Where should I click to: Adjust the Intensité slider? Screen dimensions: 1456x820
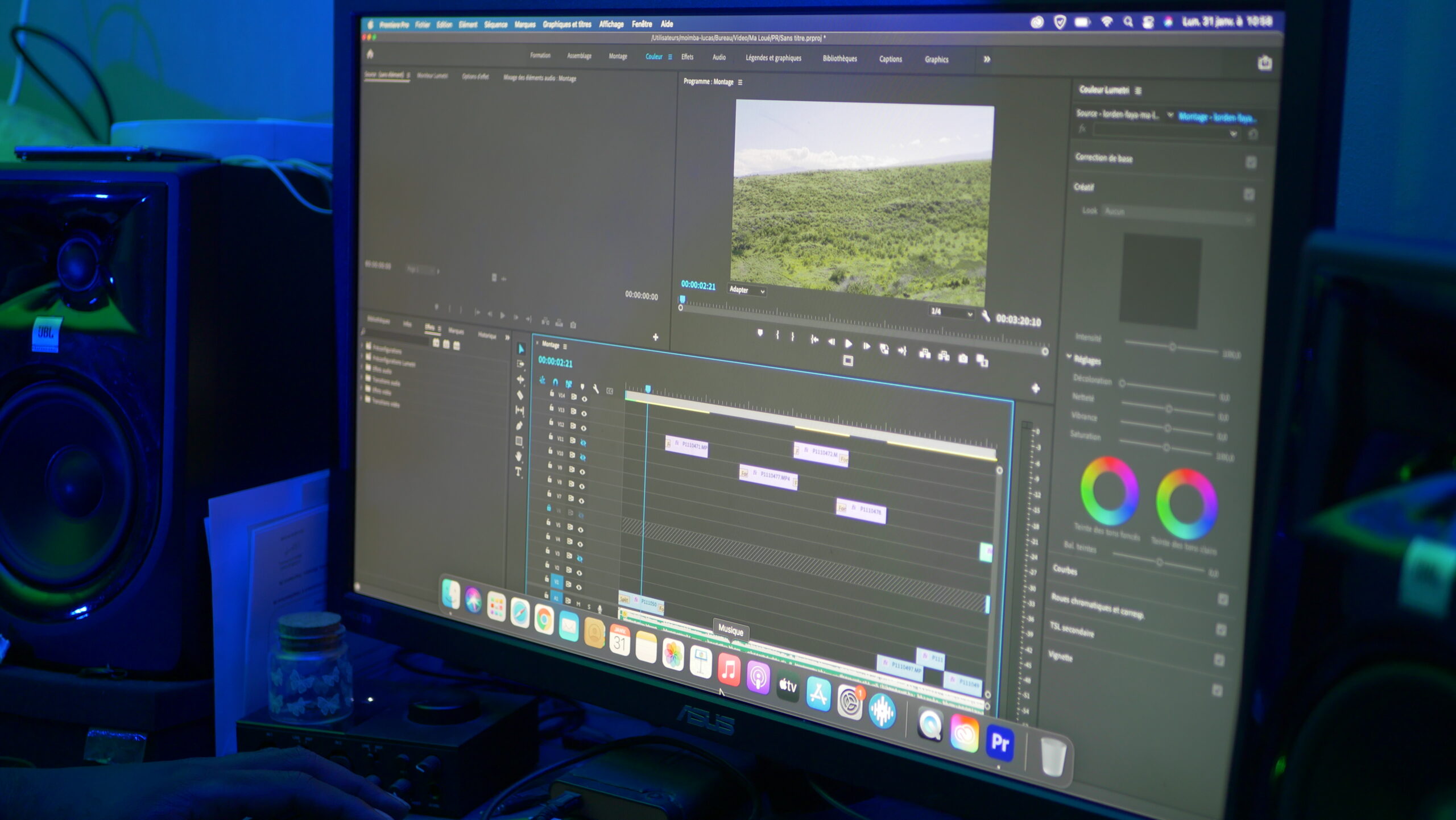[1172, 346]
